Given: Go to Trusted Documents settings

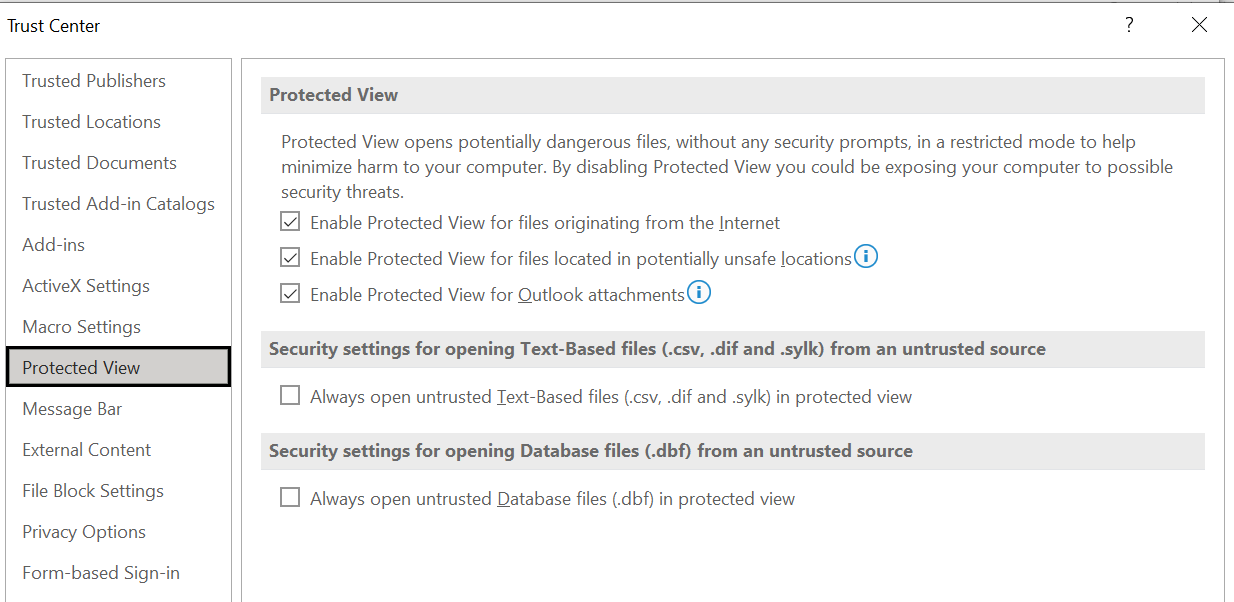Looking at the screenshot, I should (x=99, y=163).
